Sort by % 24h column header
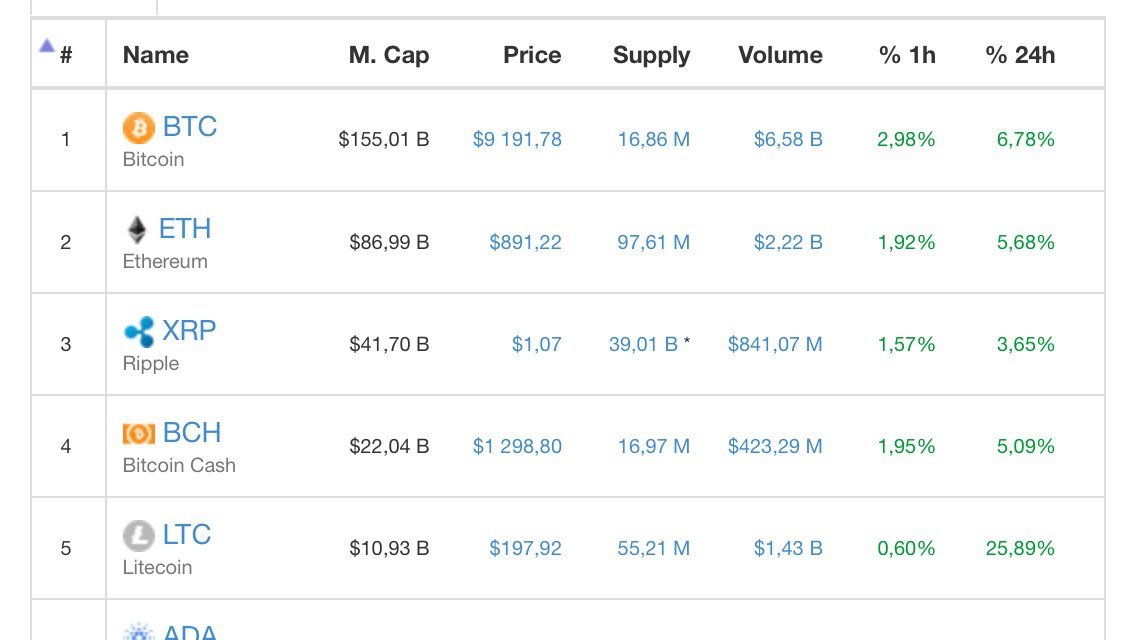The height and width of the screenshot is (640, 1136). (1020, 55)
